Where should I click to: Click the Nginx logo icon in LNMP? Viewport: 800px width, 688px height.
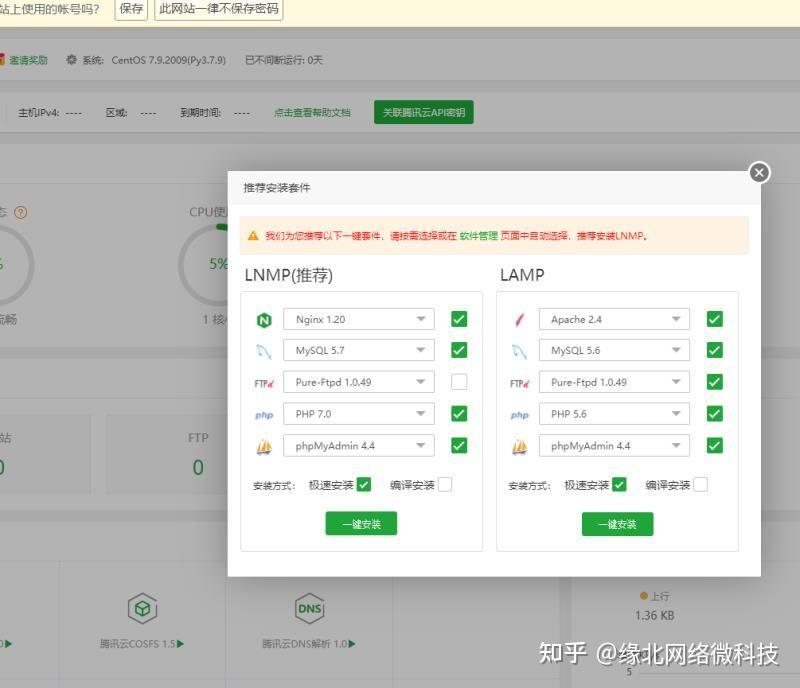coord(264,320)
